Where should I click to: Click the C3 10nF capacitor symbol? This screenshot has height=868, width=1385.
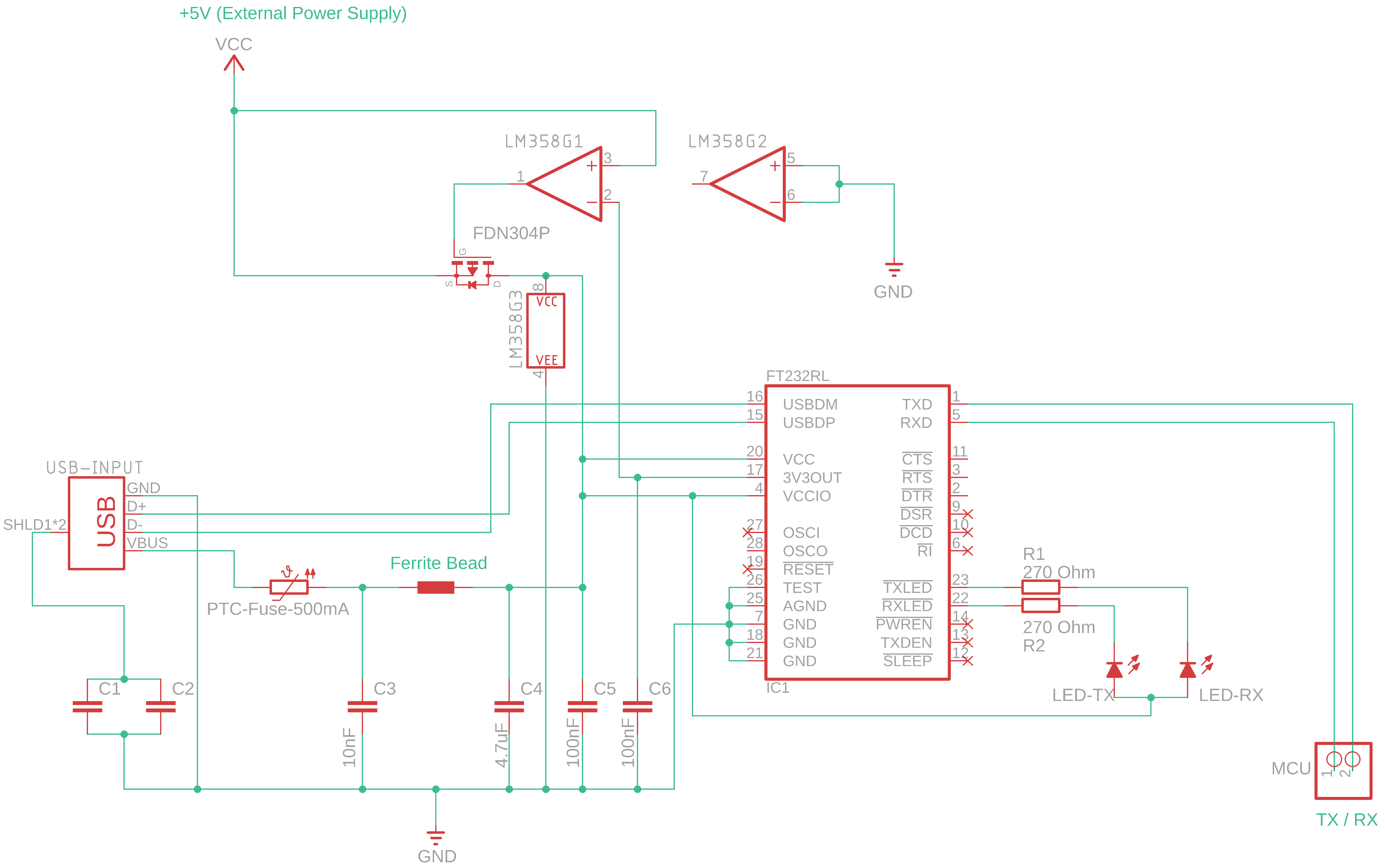pyautogui.click(x=362, y=707)
